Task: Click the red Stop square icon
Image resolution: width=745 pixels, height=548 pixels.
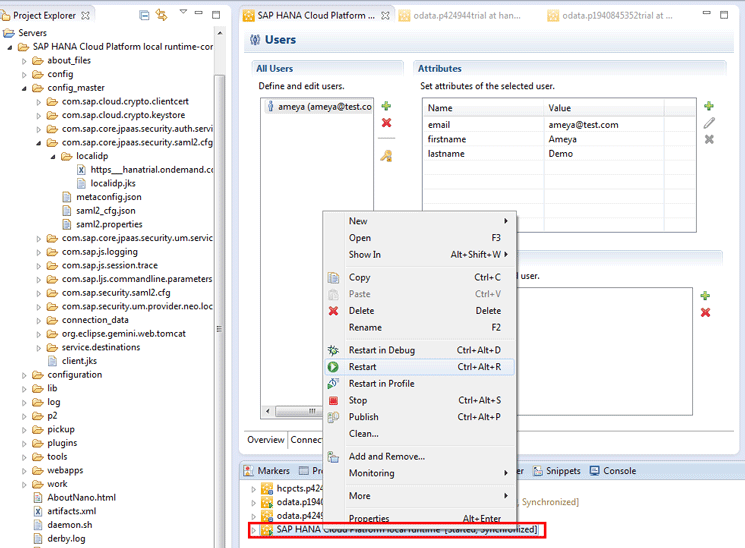Action: (x=334, y=401)
